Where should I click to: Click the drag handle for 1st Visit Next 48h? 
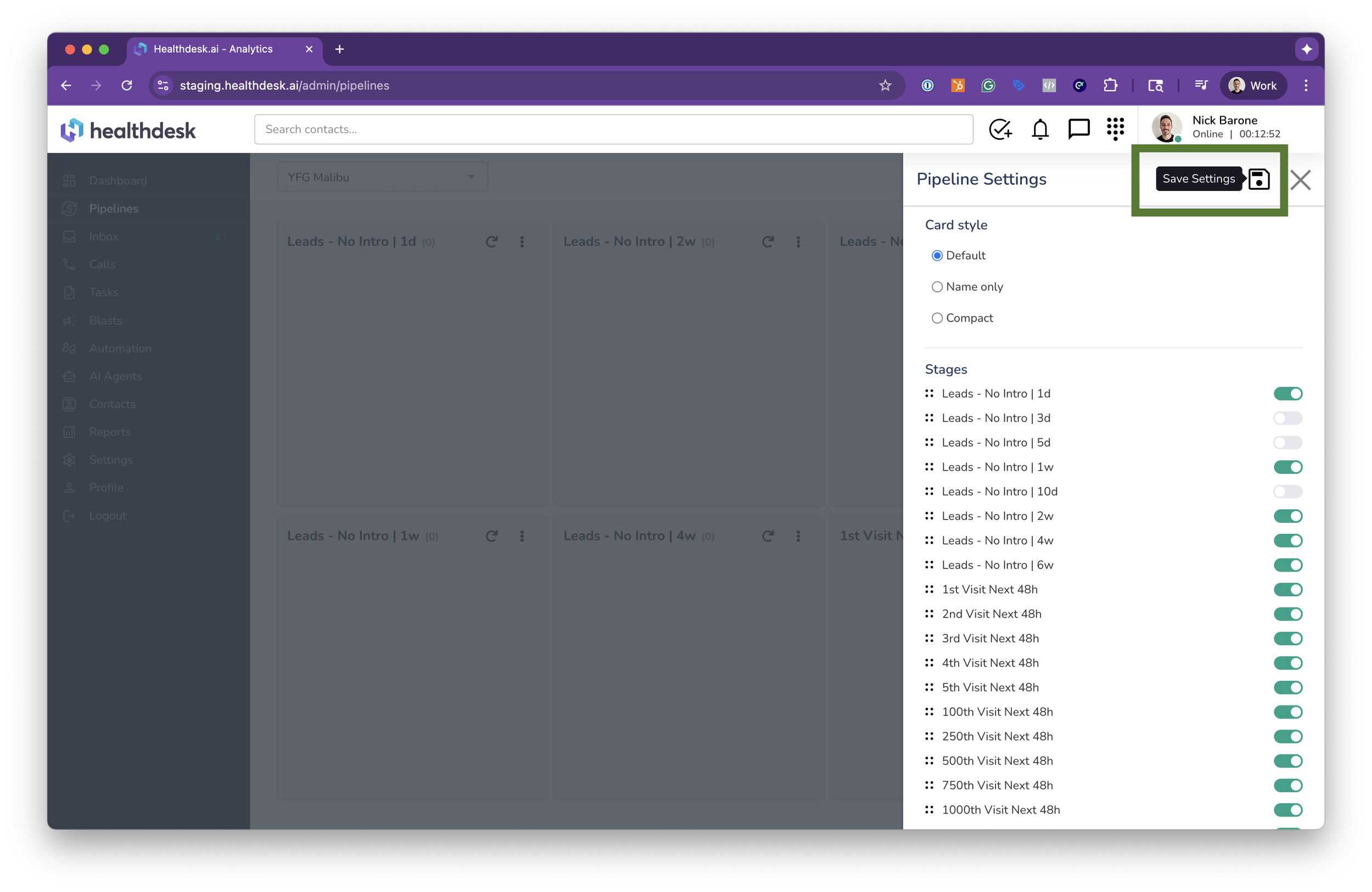click(x=929, y=590)
